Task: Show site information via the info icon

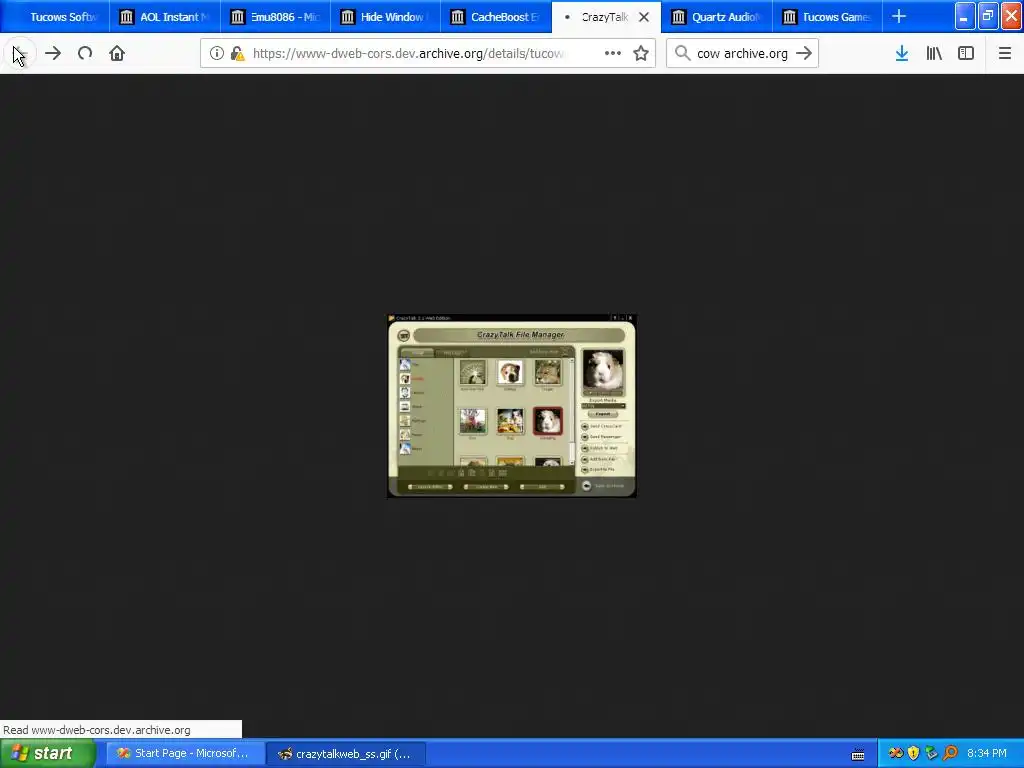Action: pyautogui.click(x=217, y=54)
